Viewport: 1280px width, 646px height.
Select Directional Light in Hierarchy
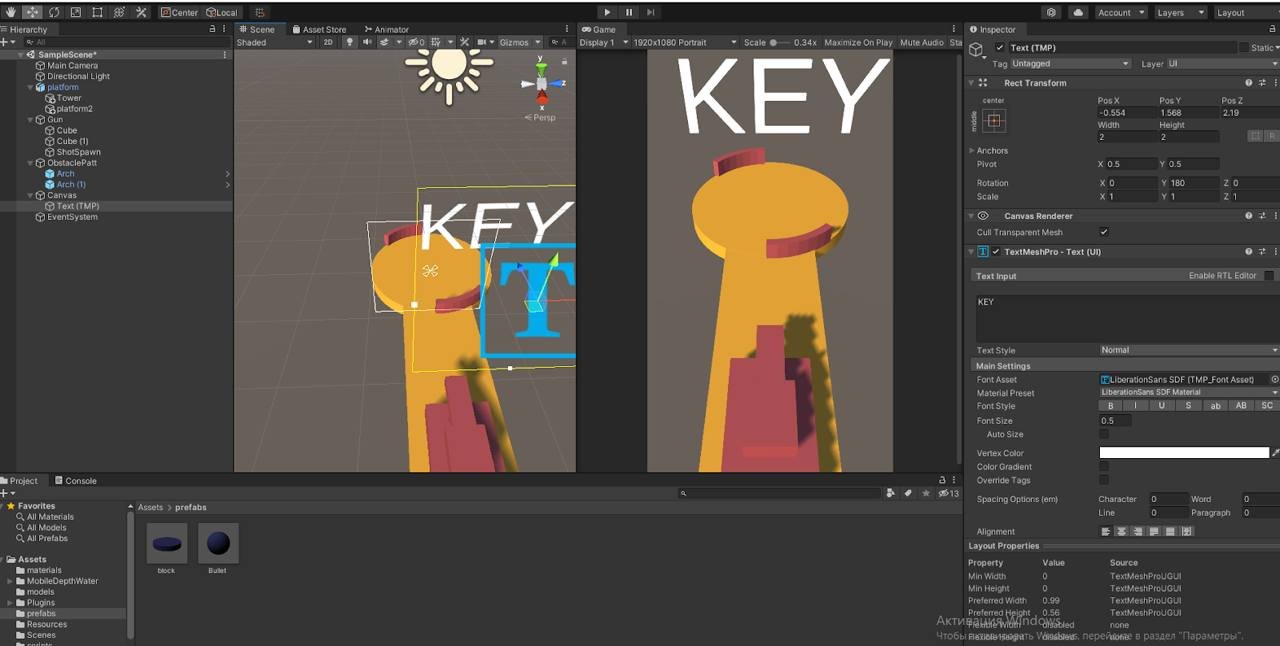(78, 76)
